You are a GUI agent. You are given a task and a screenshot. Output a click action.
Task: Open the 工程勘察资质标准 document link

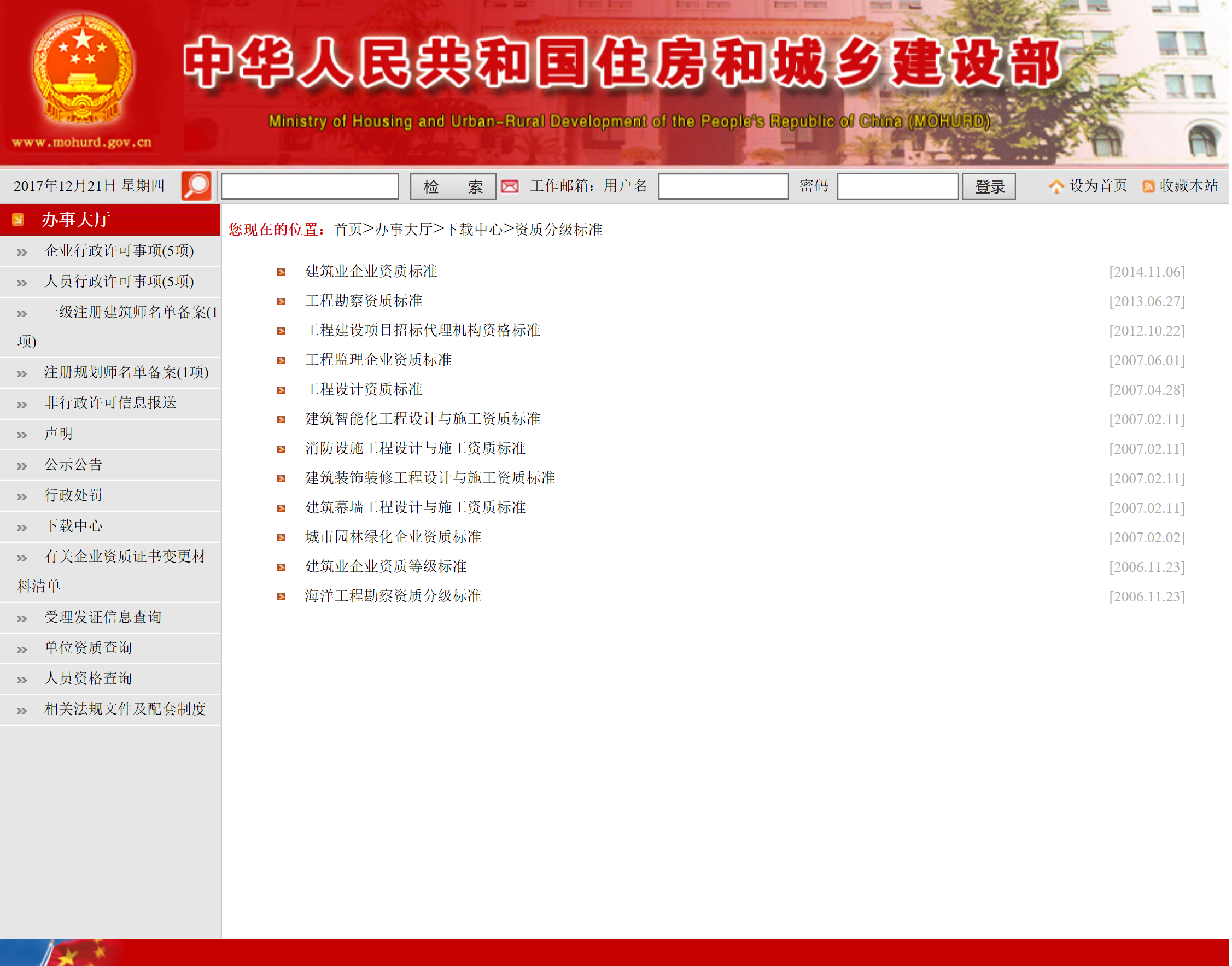(364, 301)
